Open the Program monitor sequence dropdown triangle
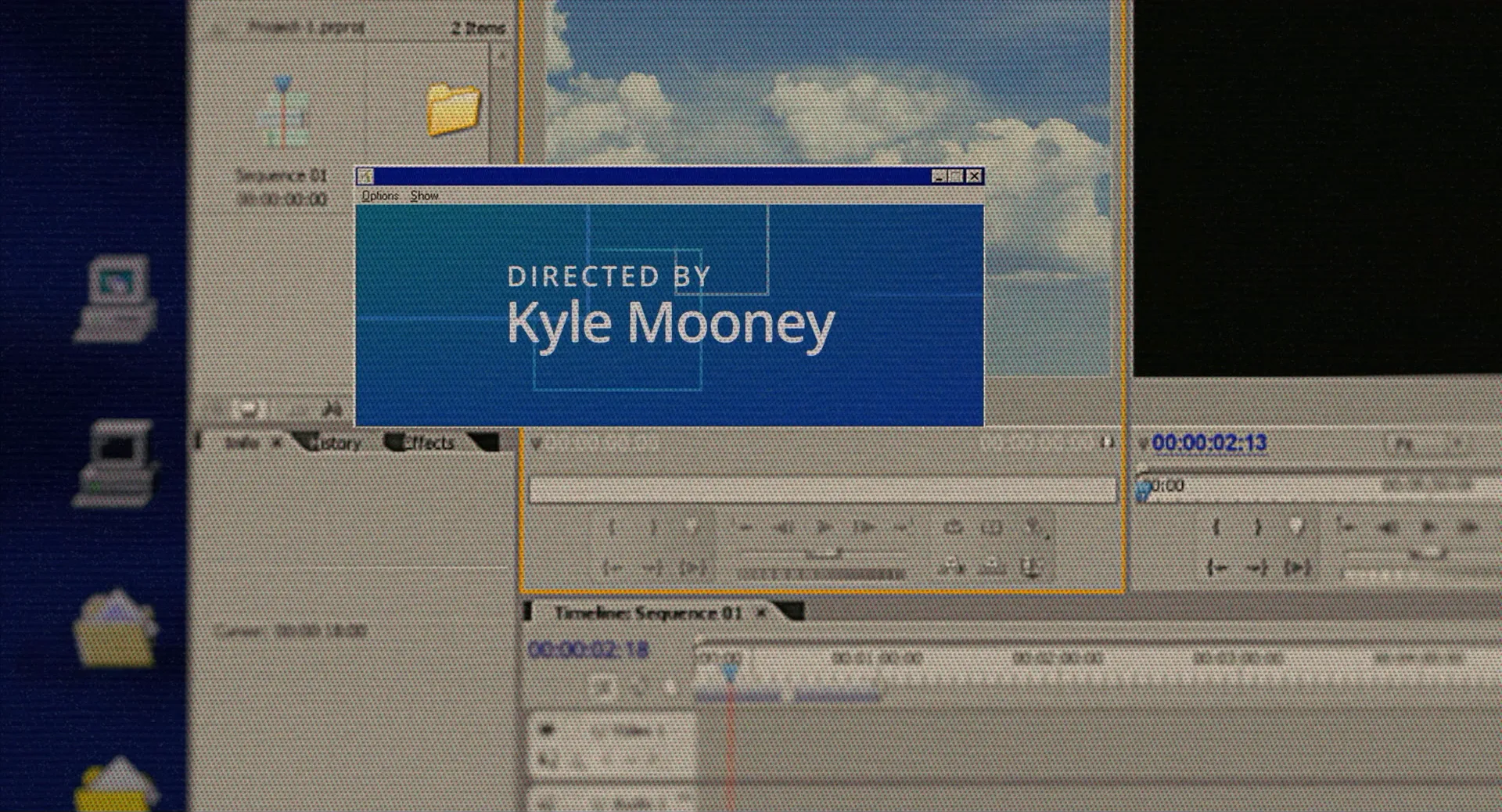This screenshot has width=1502, height=812. 1142,444
